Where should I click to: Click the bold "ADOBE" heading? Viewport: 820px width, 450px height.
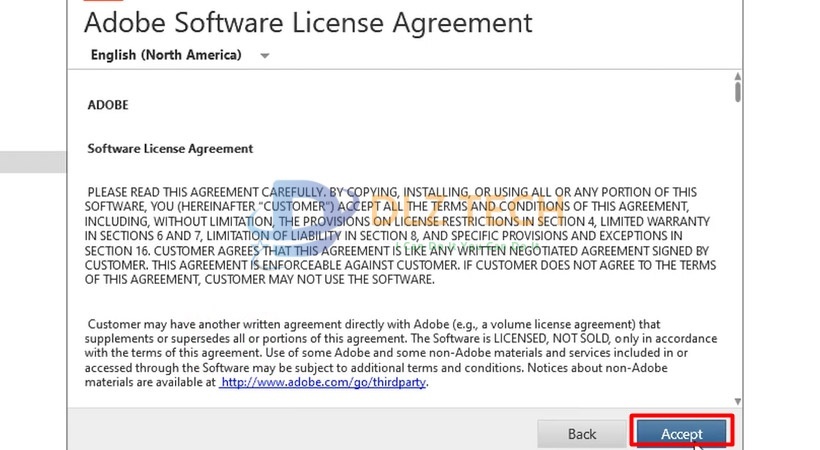coord(108,105)
